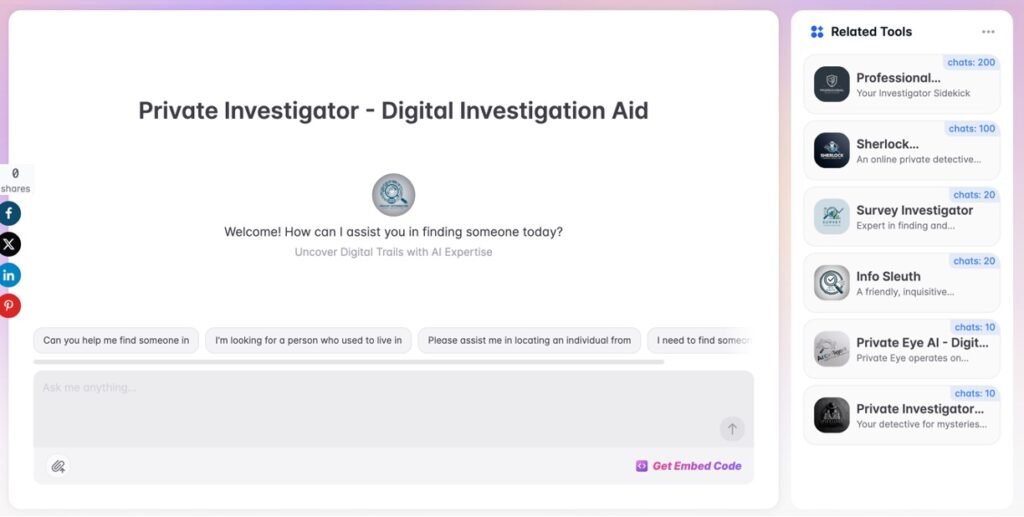Open the Survey Investigator icon
Image resolution: width=1024 pixels, height=517 pixels.
pos(831,217)
